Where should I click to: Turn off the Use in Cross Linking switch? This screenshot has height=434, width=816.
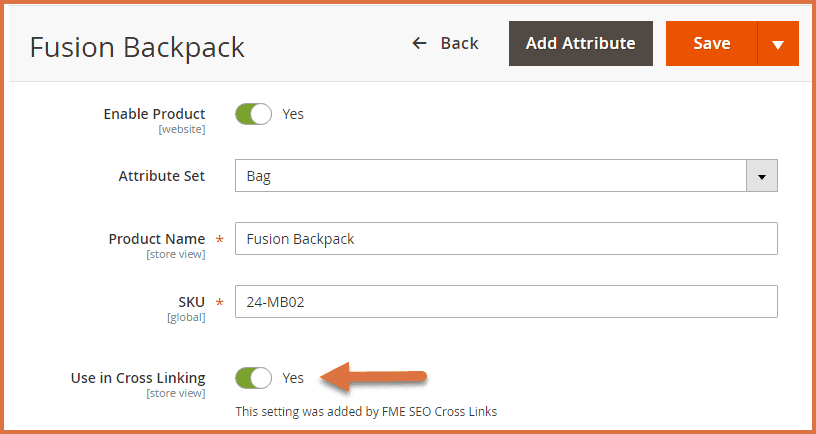coord(254,378)
